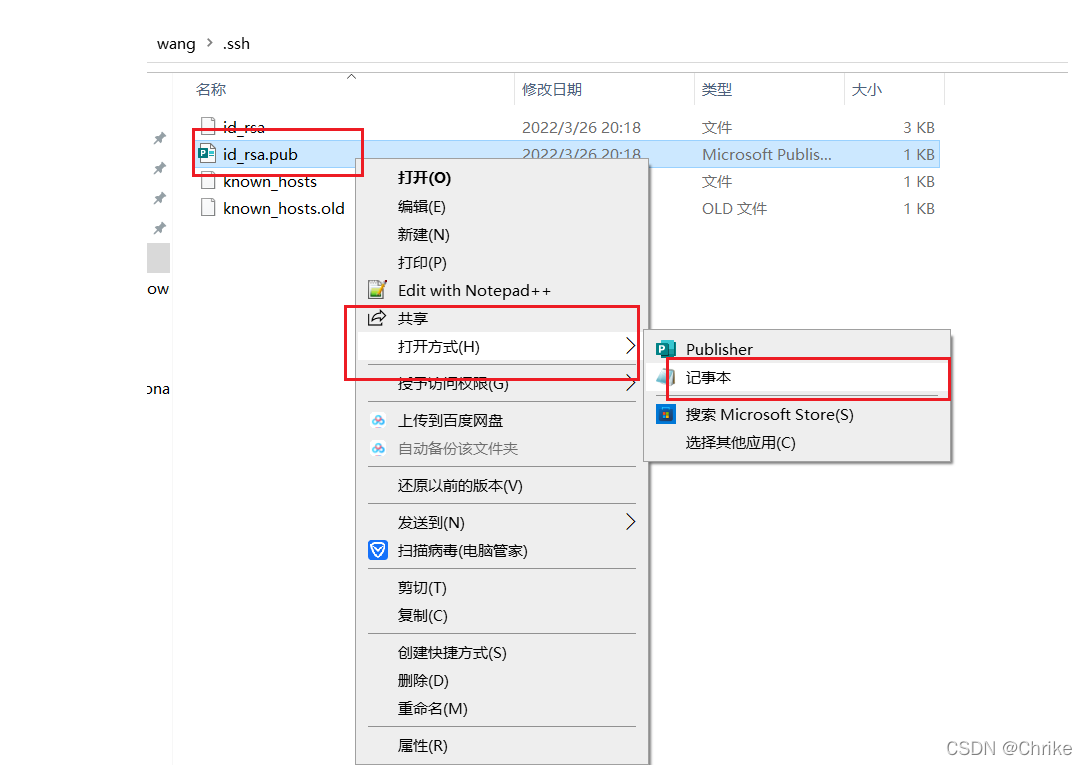
Task: Click the first pin icon in the sidebar
Action: tap(159, 138)
